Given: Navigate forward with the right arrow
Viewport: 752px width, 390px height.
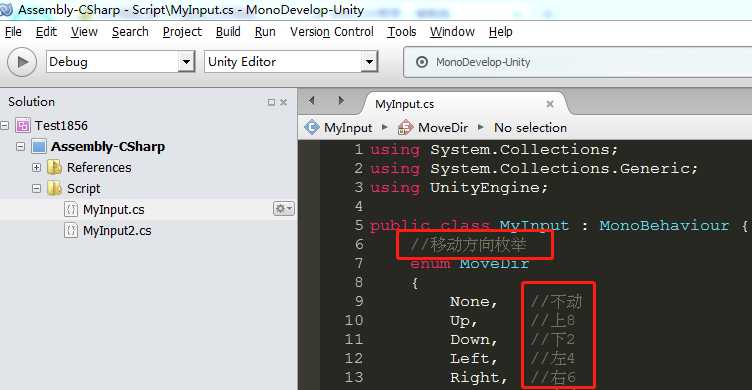Looking at the screenshot, I should pyautogui.click(x=341, y=100).
